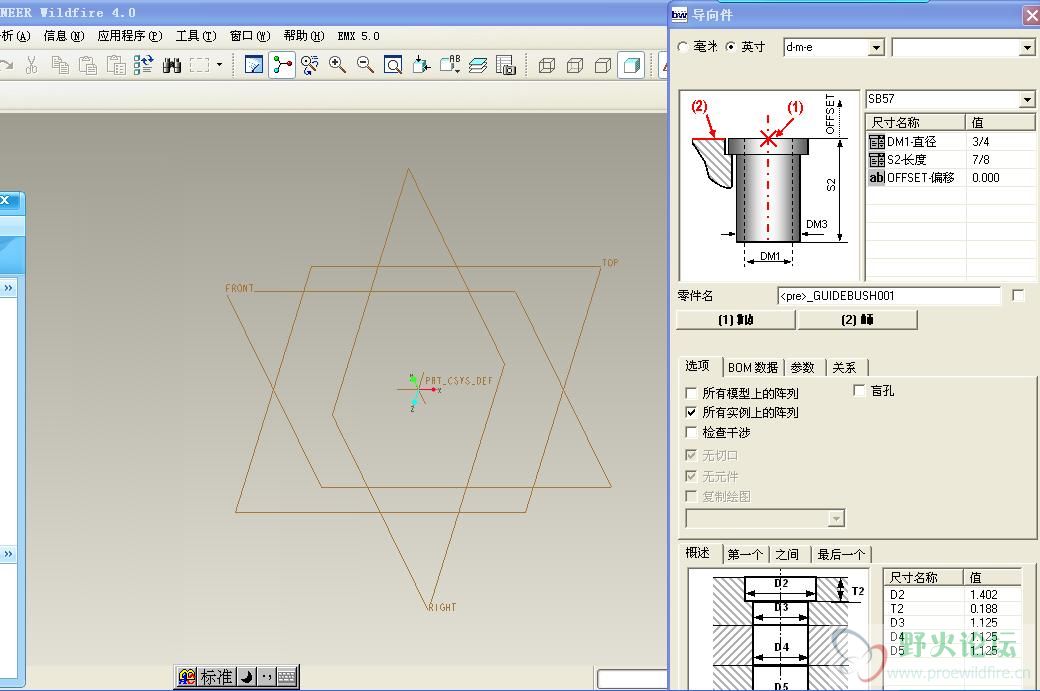The height and width of the screenshot is (691, 1040).
Task: Click the IME soft keyboard icon
Action: [x=287, y=676]
